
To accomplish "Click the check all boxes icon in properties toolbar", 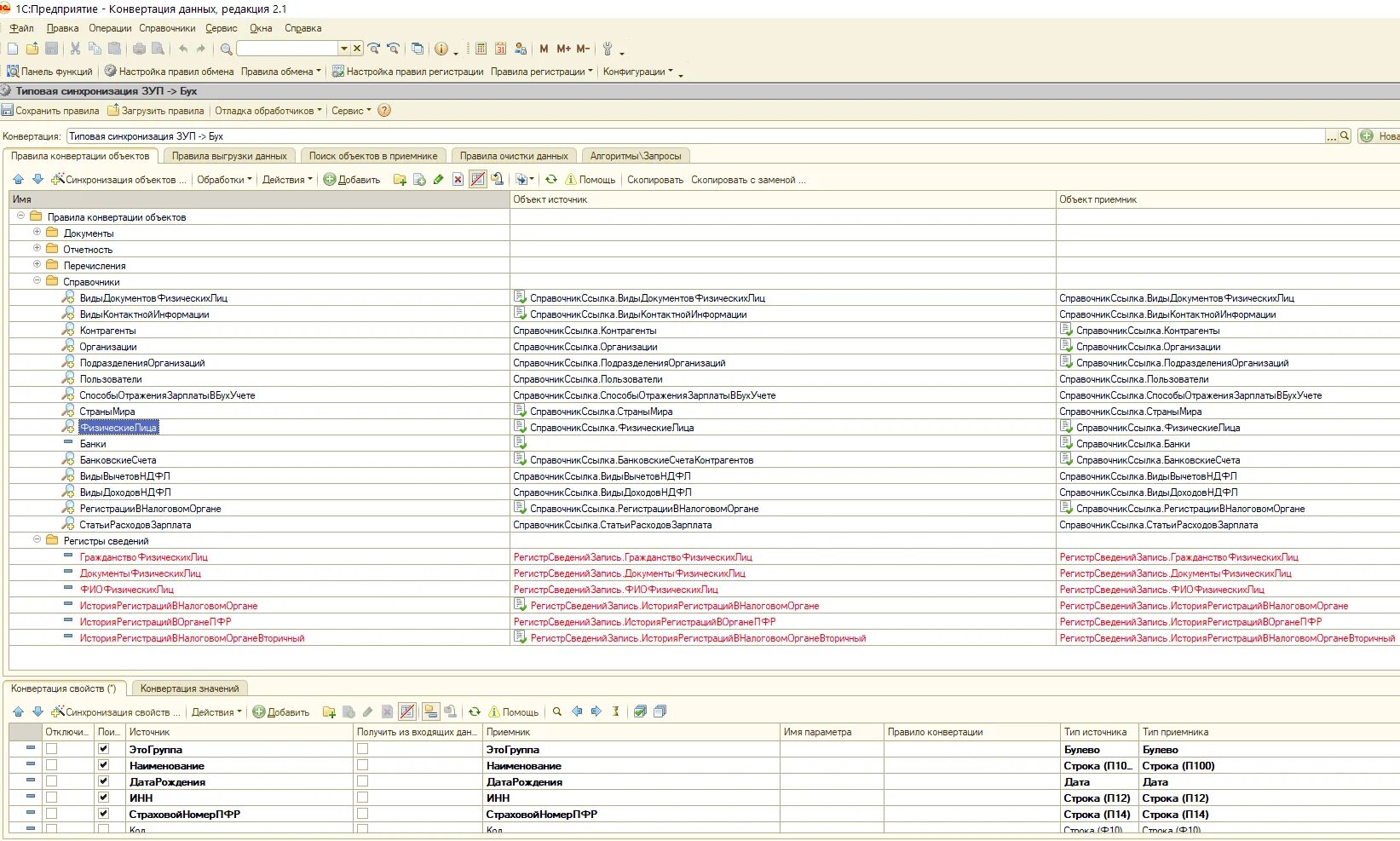I will coord(640,711).
